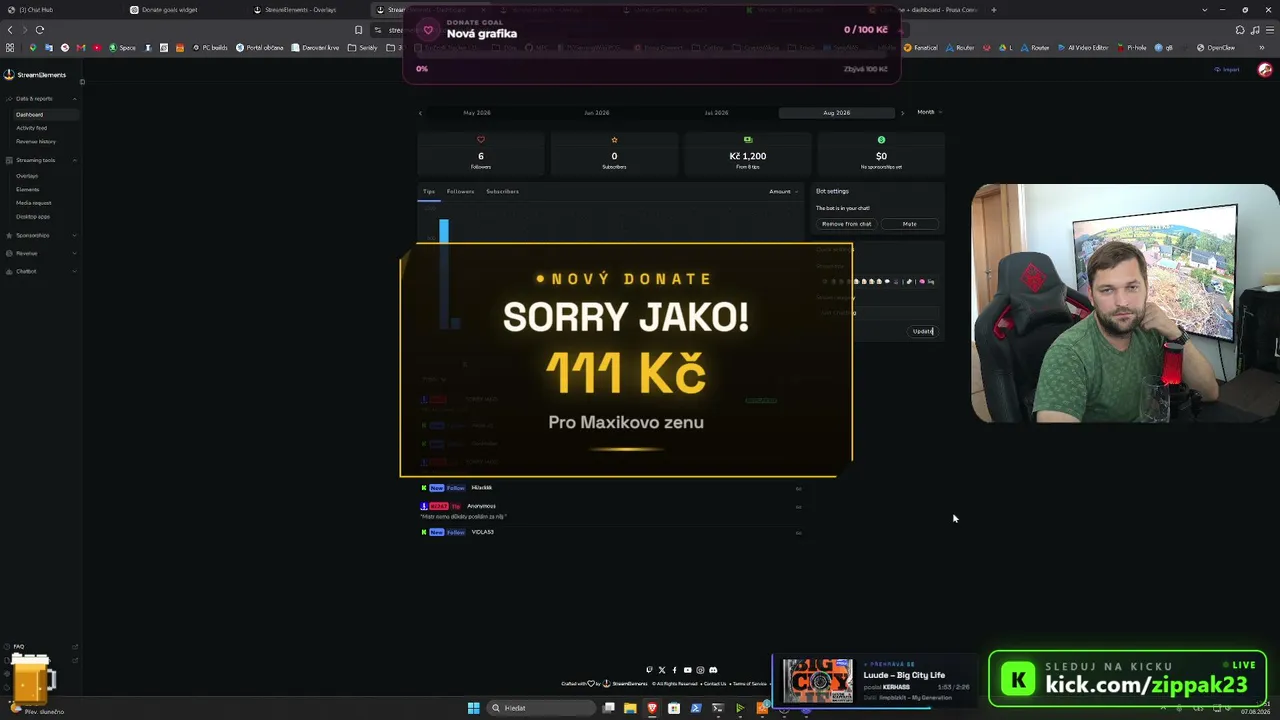
Task: Open the PC builds bookmark
Action: click(x=211, y=48)
